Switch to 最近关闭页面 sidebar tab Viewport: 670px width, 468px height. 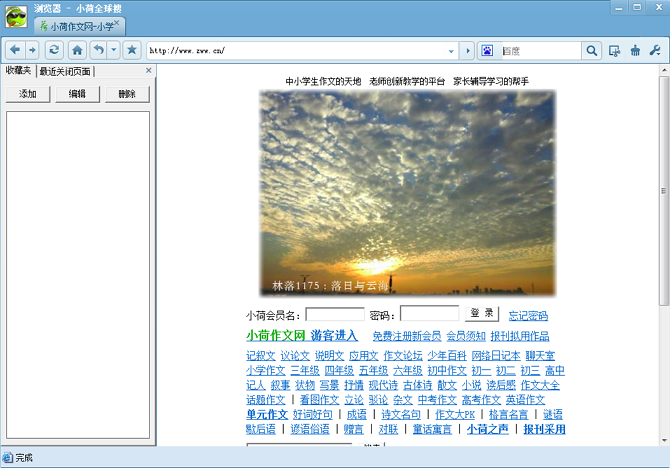tap(65, 71)
